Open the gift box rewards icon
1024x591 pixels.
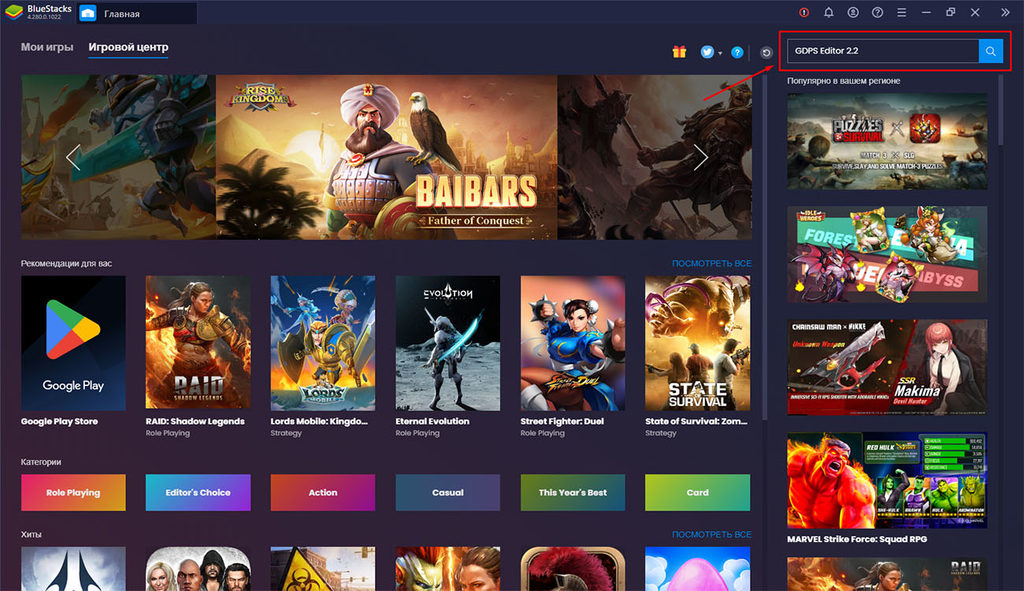(x=679, y=52)
